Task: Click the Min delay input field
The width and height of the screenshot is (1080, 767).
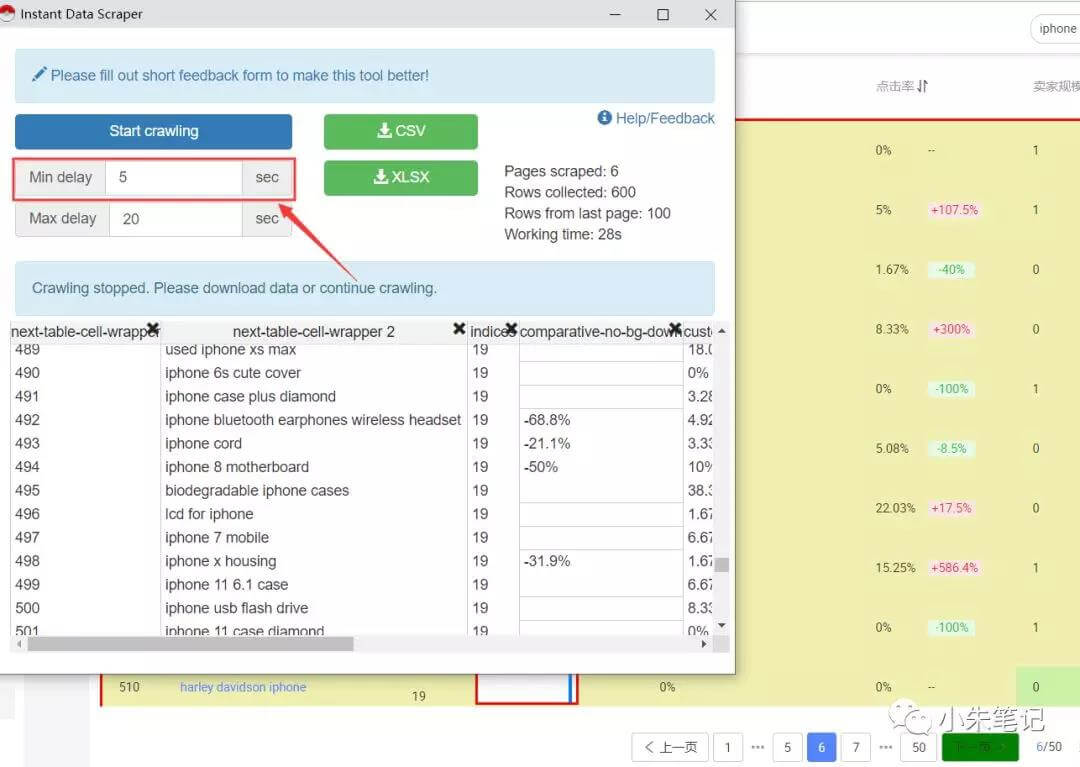Action: coord(173,177)
